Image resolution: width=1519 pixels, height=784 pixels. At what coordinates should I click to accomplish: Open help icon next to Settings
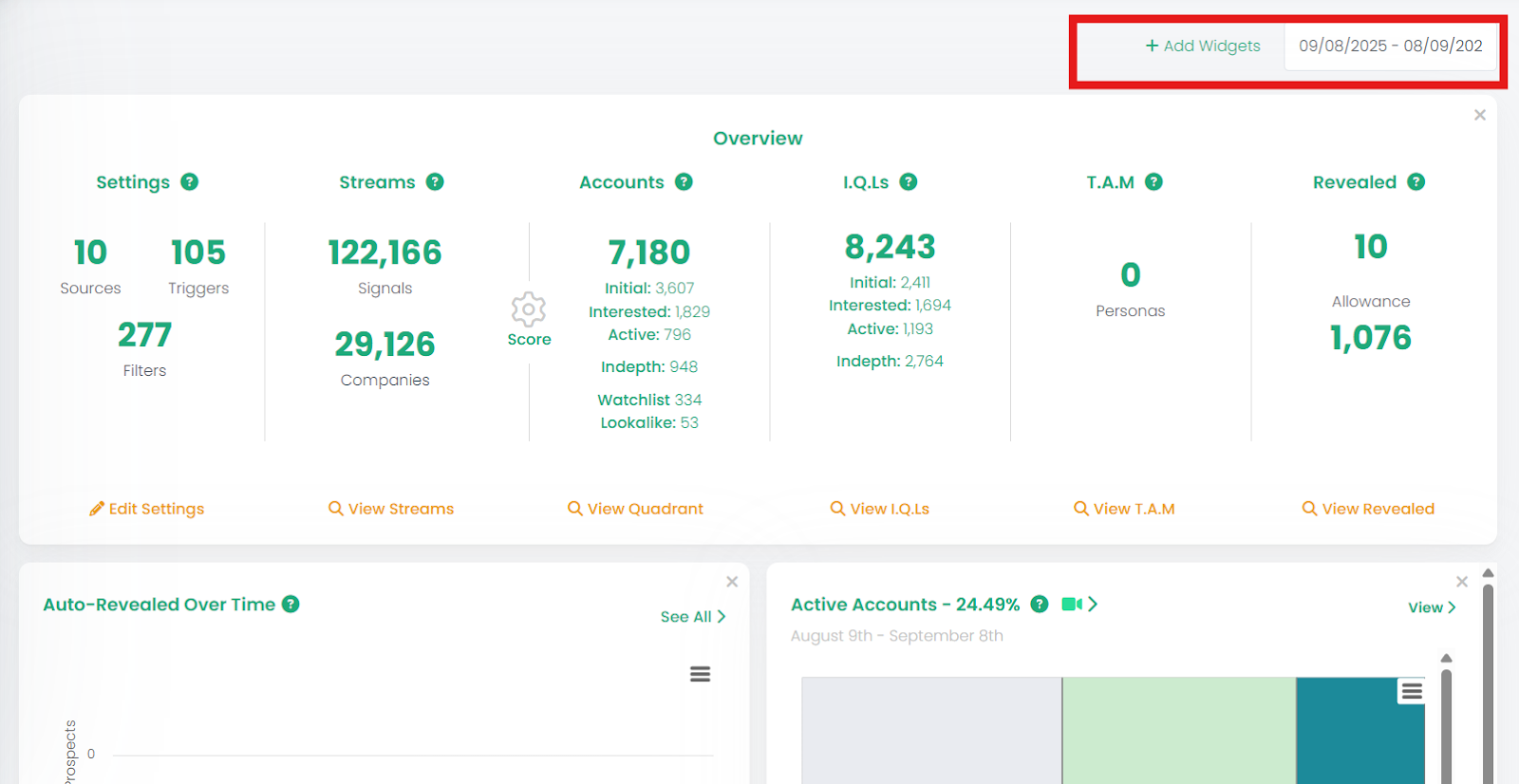190,182
